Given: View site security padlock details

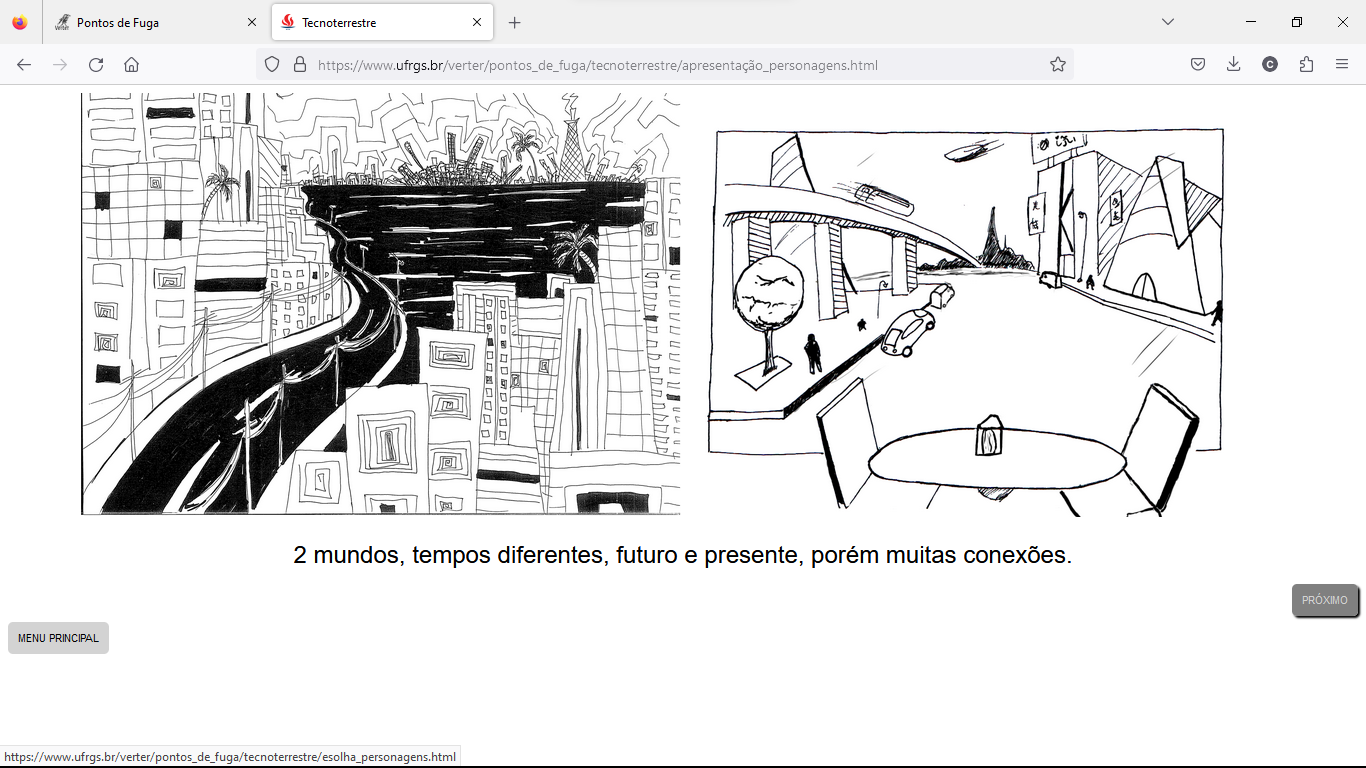Looking at the screenshot, I should (x=299, y=65).
